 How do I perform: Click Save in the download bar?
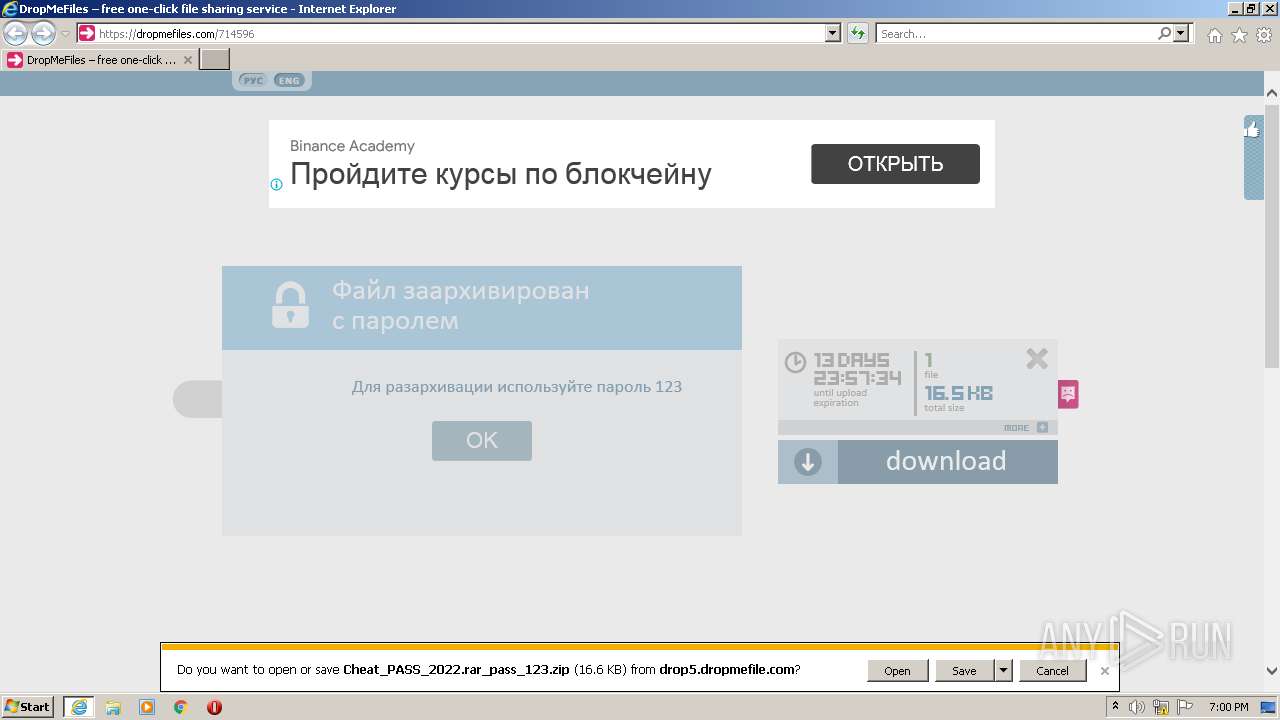964,671
